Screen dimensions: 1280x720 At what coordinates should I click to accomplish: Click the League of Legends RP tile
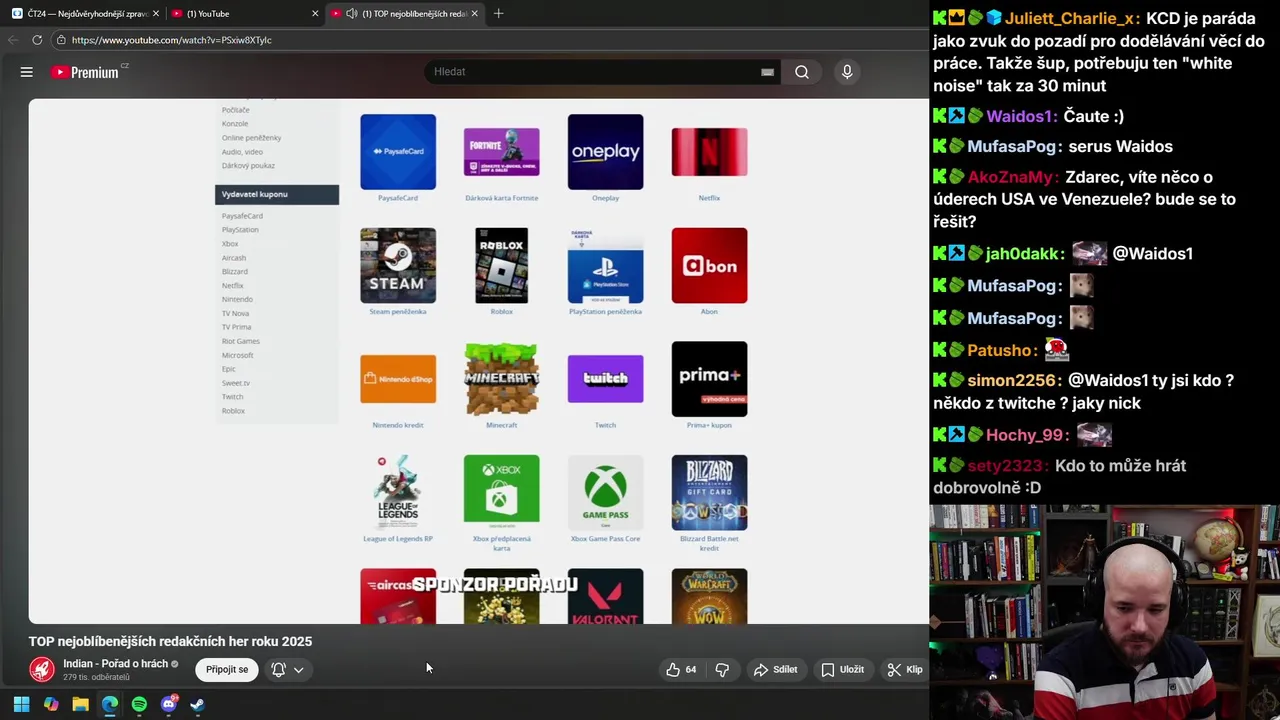click(x=398, y=492)
